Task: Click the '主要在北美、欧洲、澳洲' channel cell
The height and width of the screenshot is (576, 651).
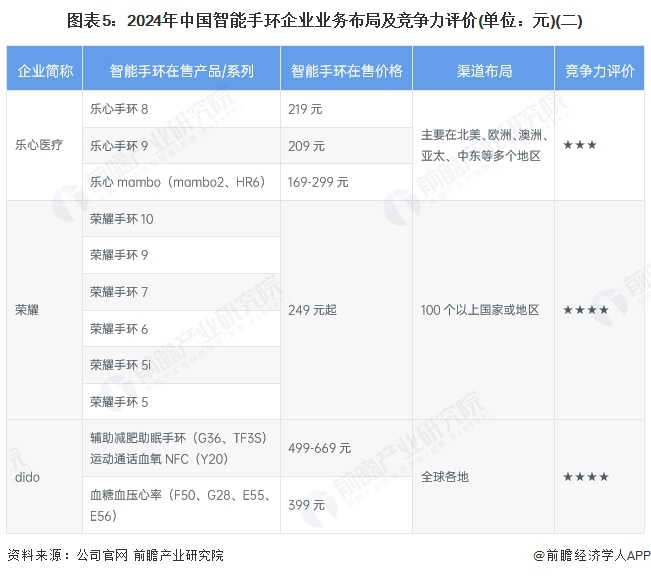Action: 484,145
